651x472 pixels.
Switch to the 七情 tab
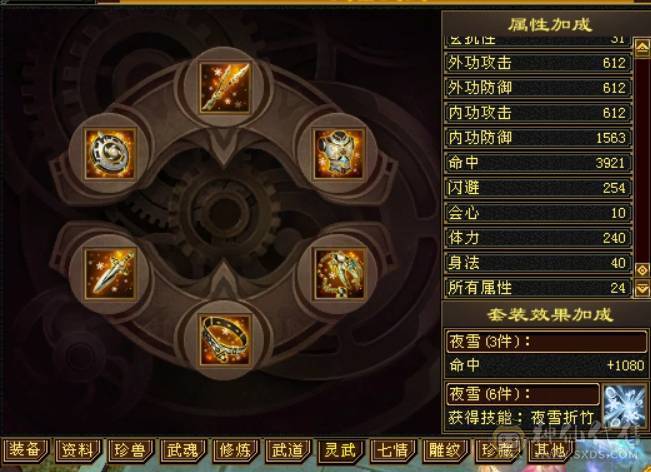click(x=392, y=450)
